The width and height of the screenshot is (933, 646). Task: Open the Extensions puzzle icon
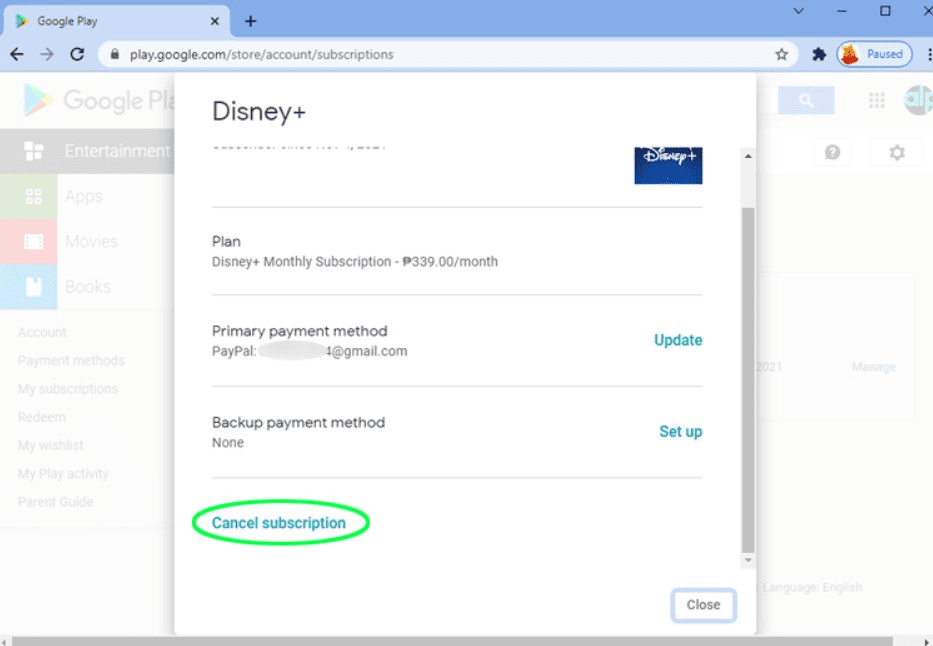coord(819,55)
